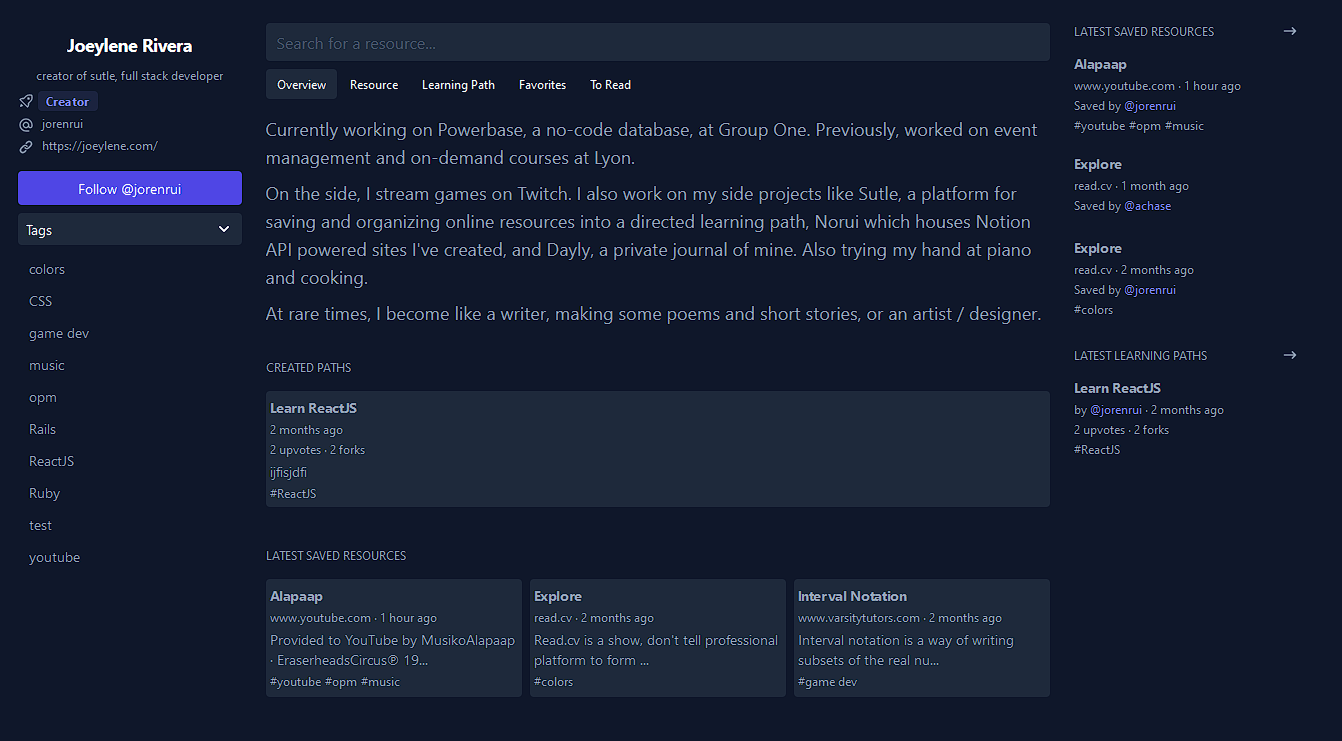Open the Learning Path tab
Screen dimensions: 1342x741
458,85
